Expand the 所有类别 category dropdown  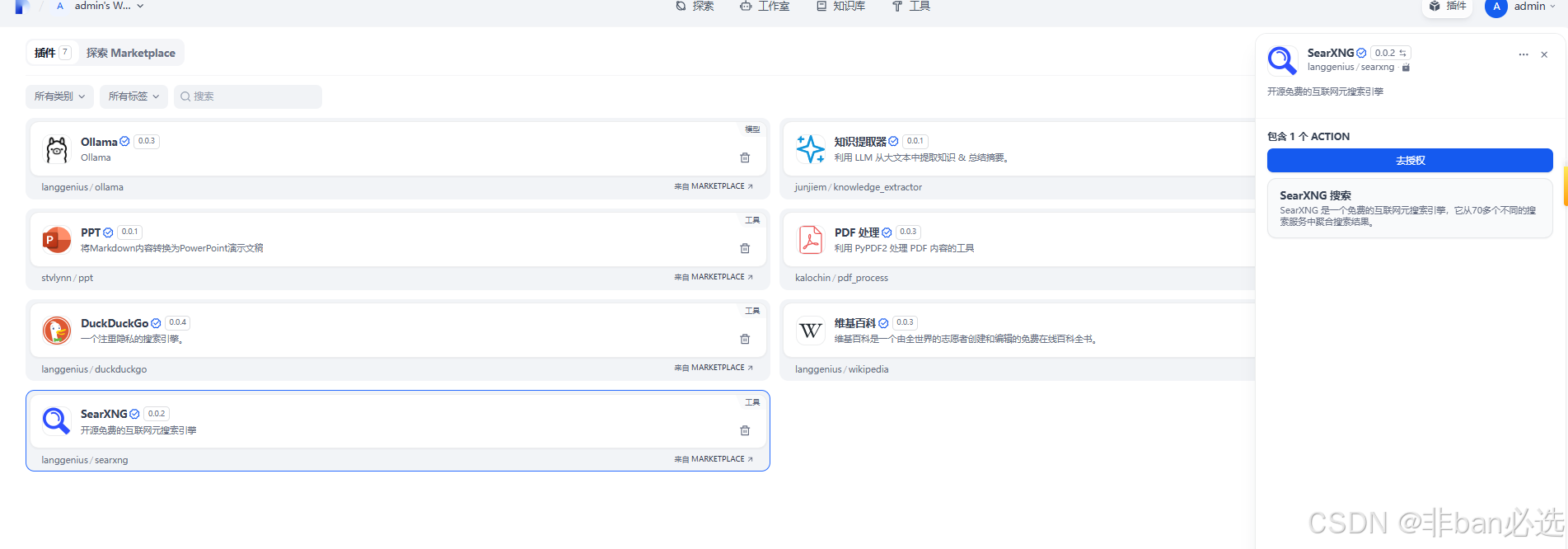[x=59, y=96]
